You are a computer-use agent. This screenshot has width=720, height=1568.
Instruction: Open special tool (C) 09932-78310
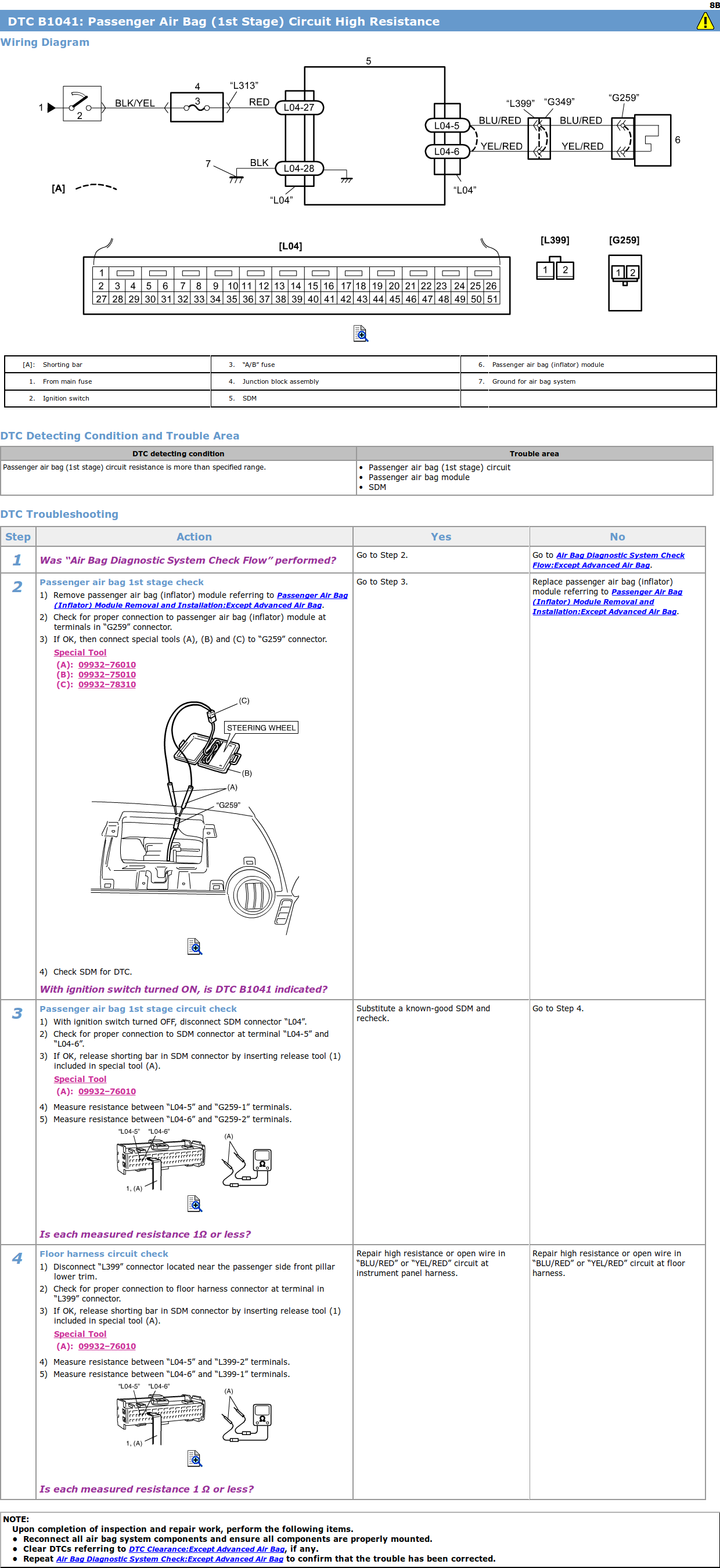pyautogui.click(x=106, y=684)
